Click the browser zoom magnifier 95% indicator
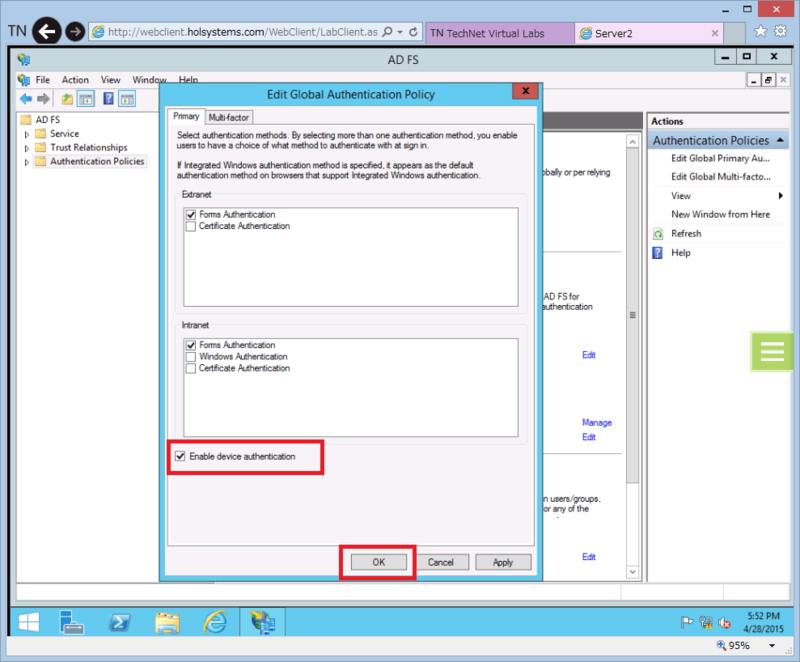This screenshot has width=800, height=662. coord(733,646)
